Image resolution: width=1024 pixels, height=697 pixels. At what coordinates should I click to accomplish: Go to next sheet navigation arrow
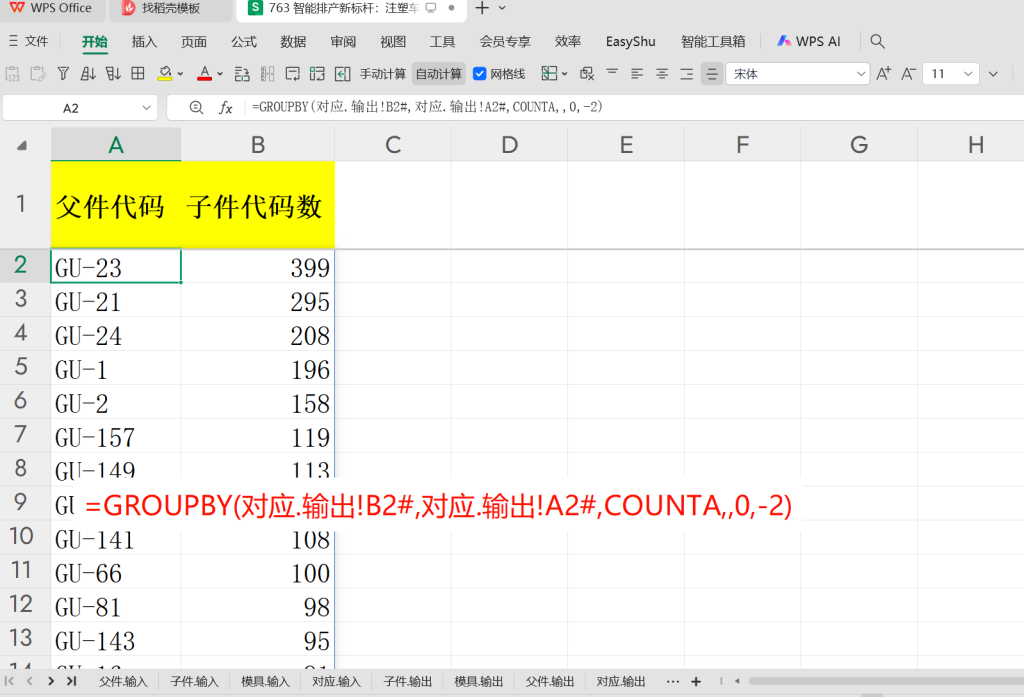[x=51, y=681]
